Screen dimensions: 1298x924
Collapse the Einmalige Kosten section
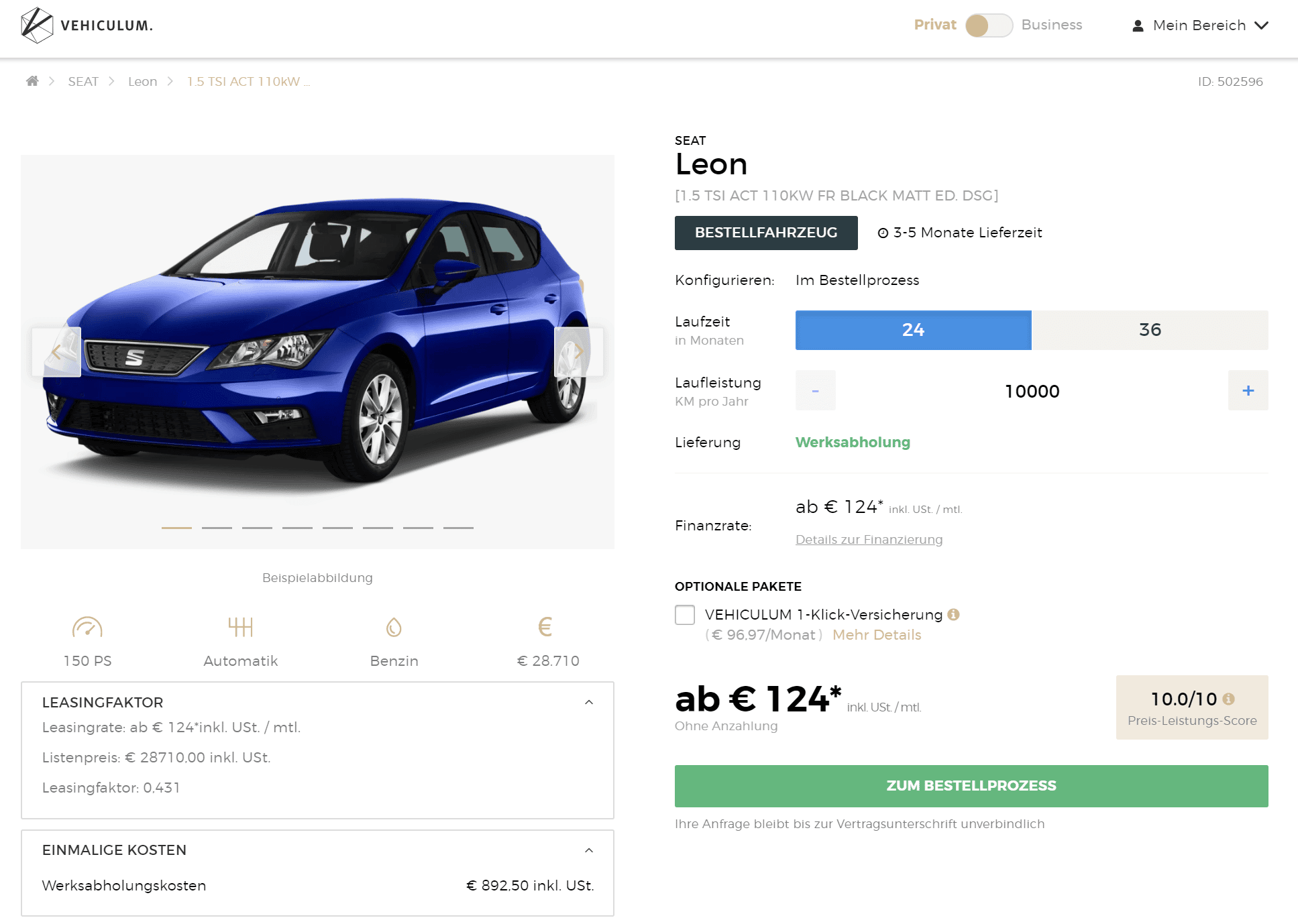pyautogui.click(x=589, y=850)
